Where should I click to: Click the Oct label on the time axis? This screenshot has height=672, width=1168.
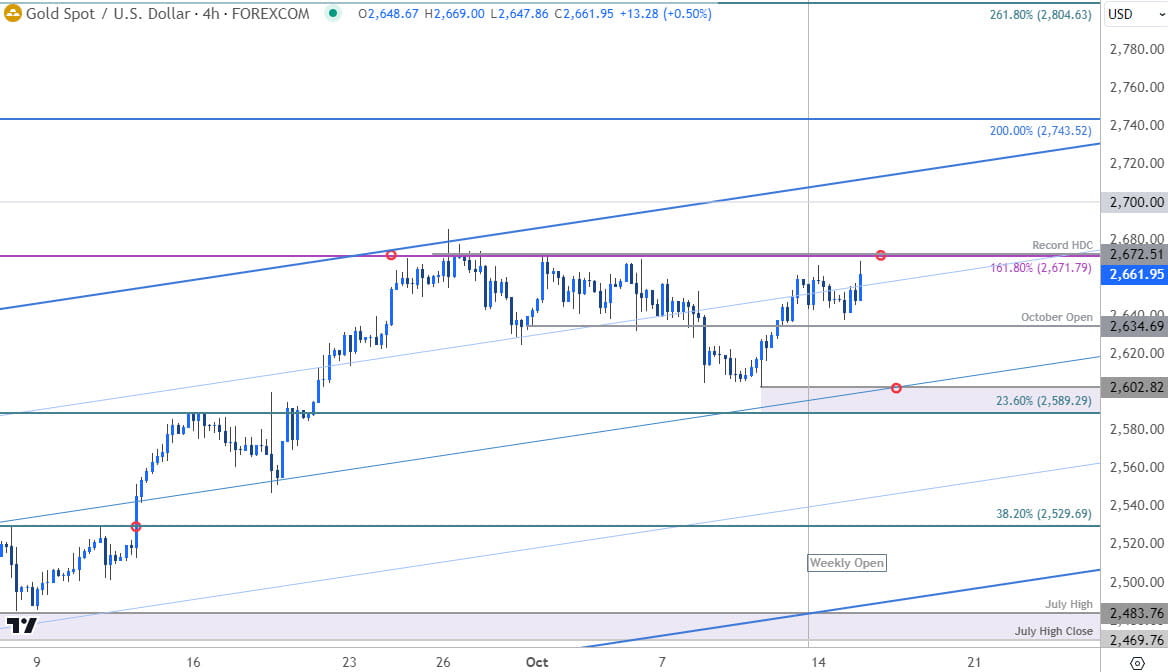click(537, 662)
